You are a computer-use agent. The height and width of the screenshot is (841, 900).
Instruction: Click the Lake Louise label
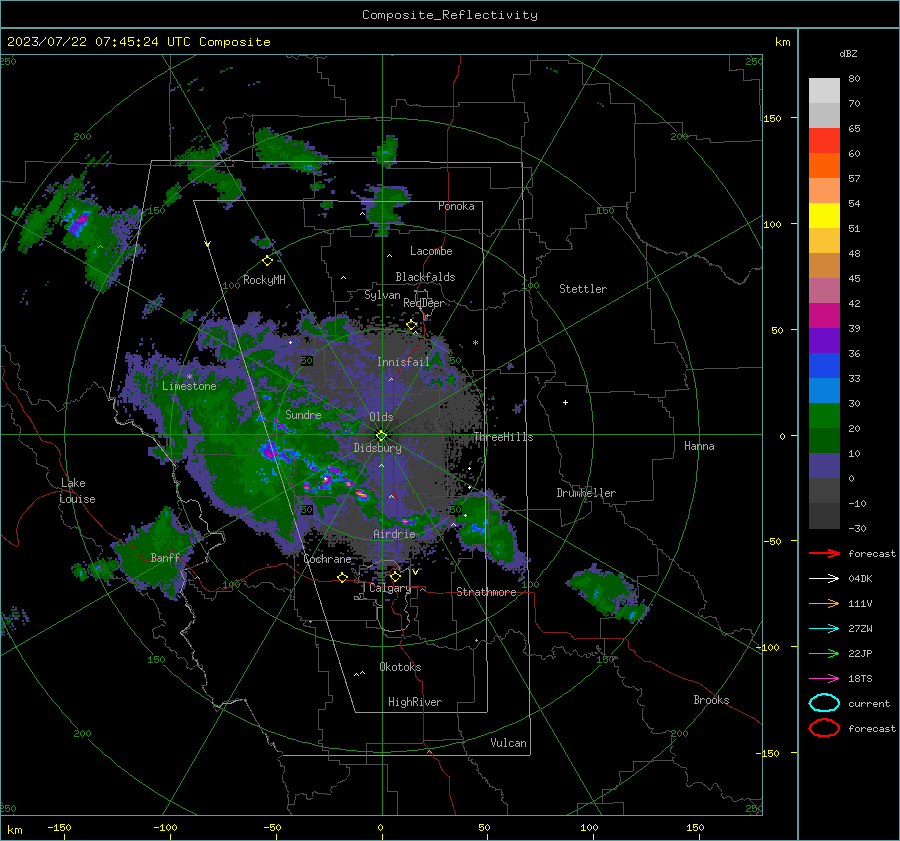77,491
